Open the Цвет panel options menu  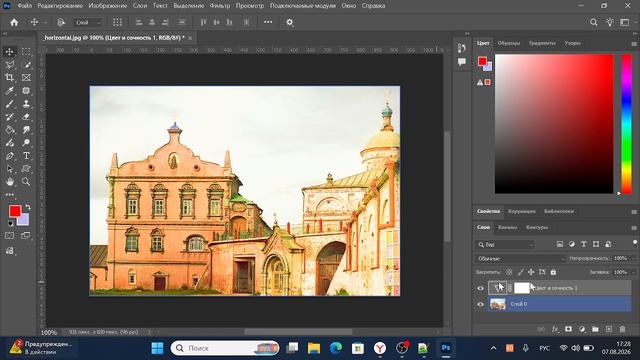pyautogui.click(x=634, y=43)
